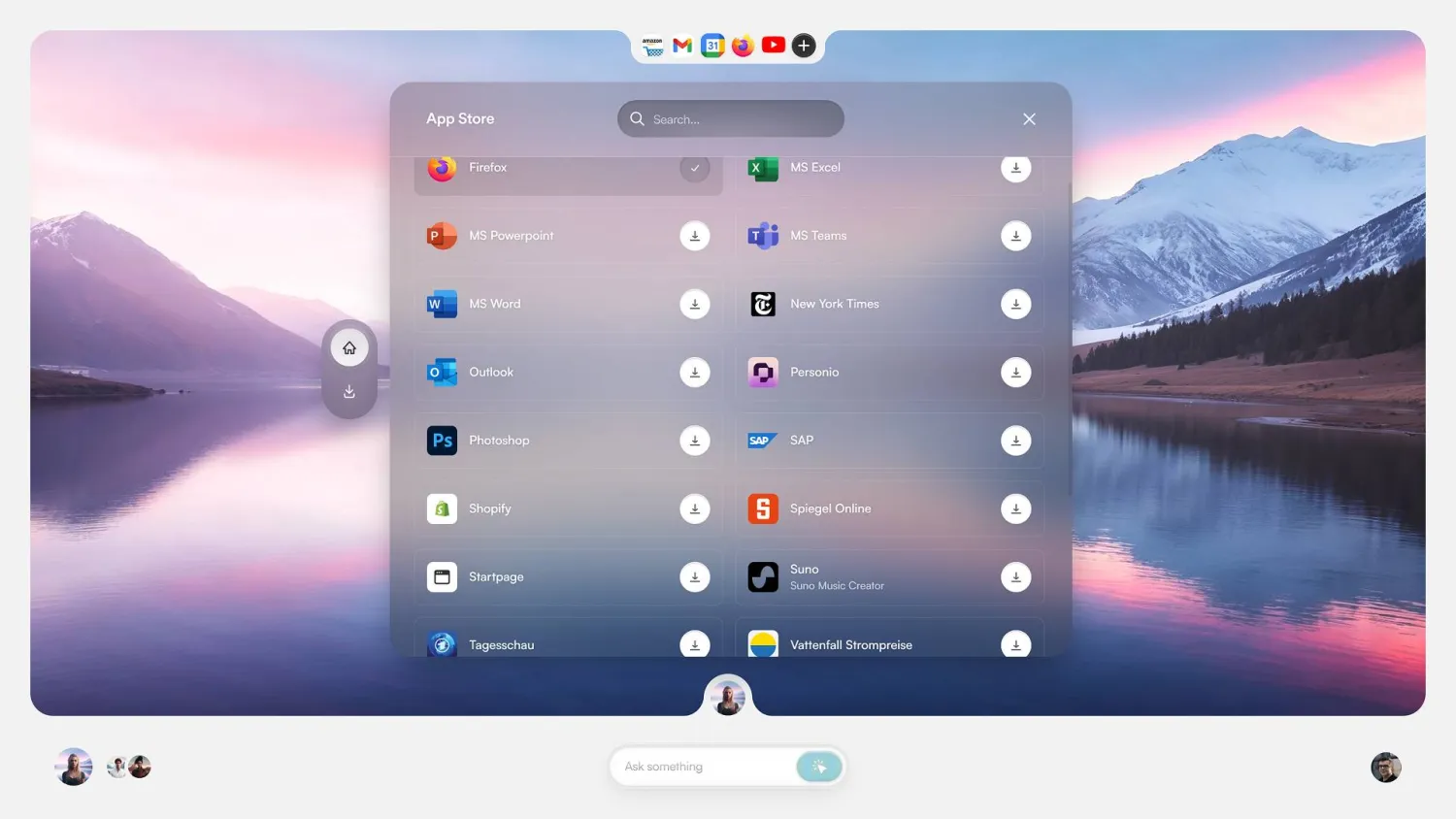The height and width of the screenshot is (819, 1456).
Task: Click the Personio app icon
Action: coord(763,372)
